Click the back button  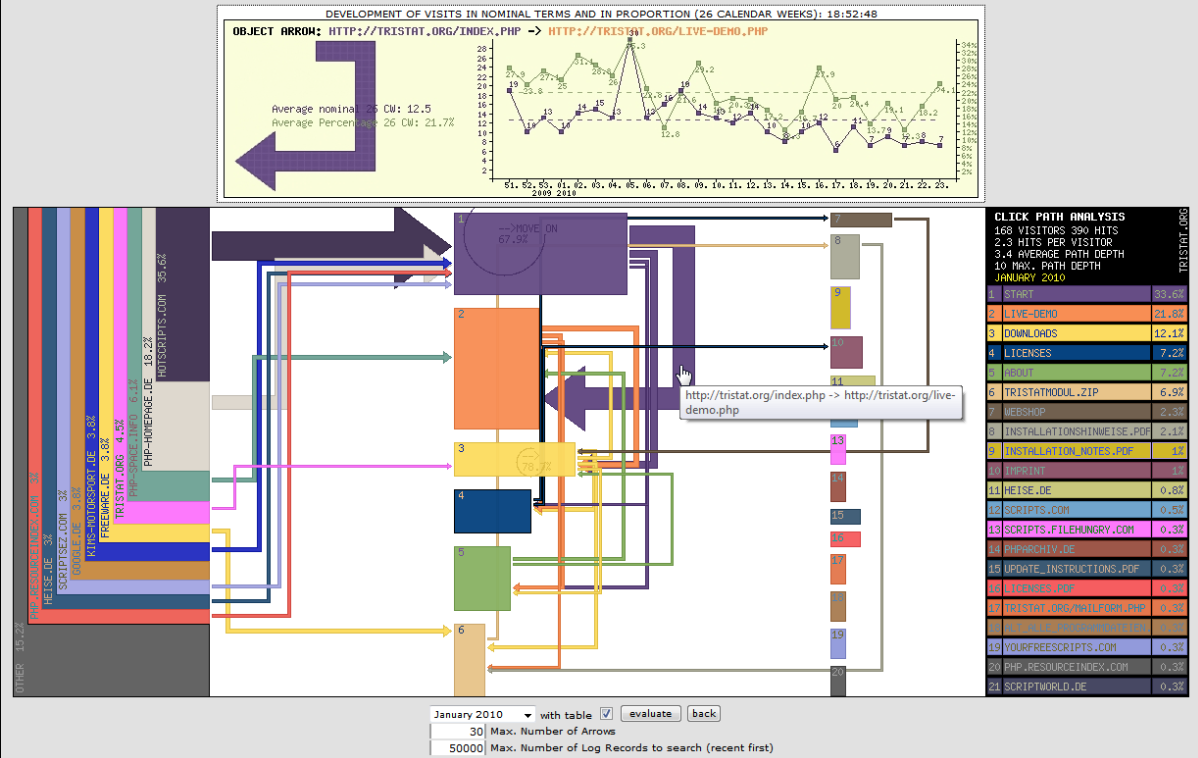click(x=704, y=714)
